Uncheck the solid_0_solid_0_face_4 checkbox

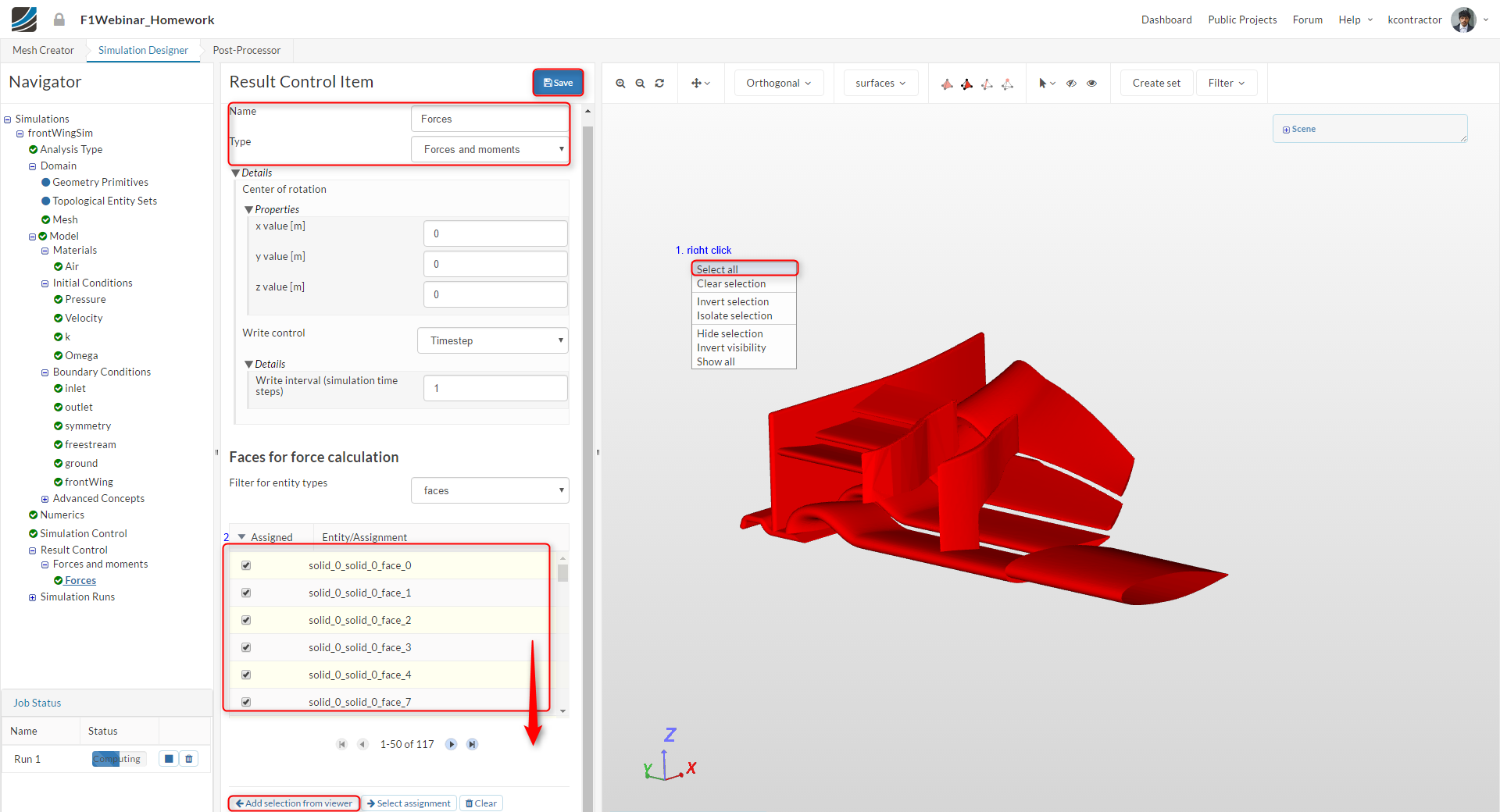tap(246, 675)
